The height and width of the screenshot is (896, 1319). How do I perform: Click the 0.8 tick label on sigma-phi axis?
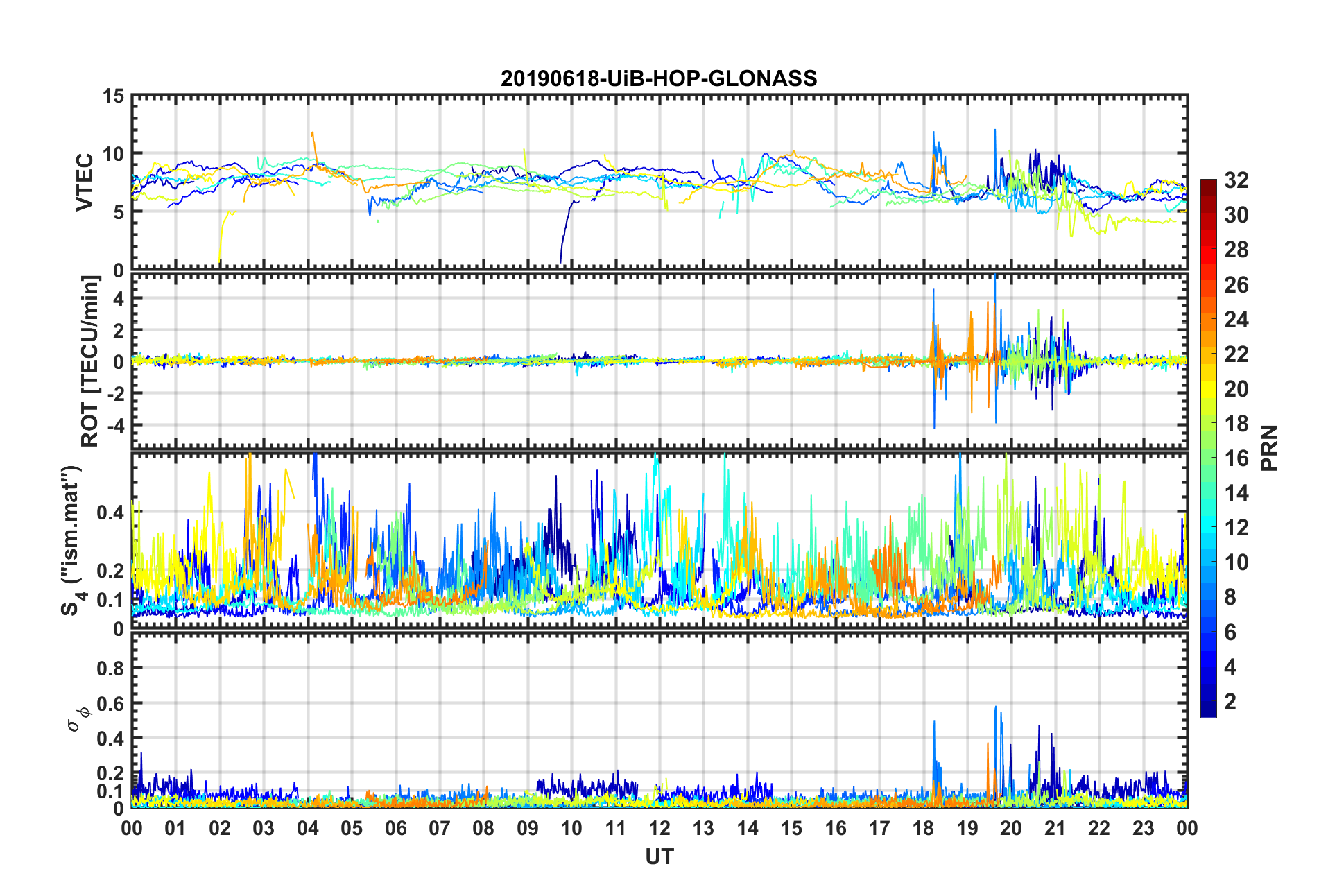pos(110,669)
